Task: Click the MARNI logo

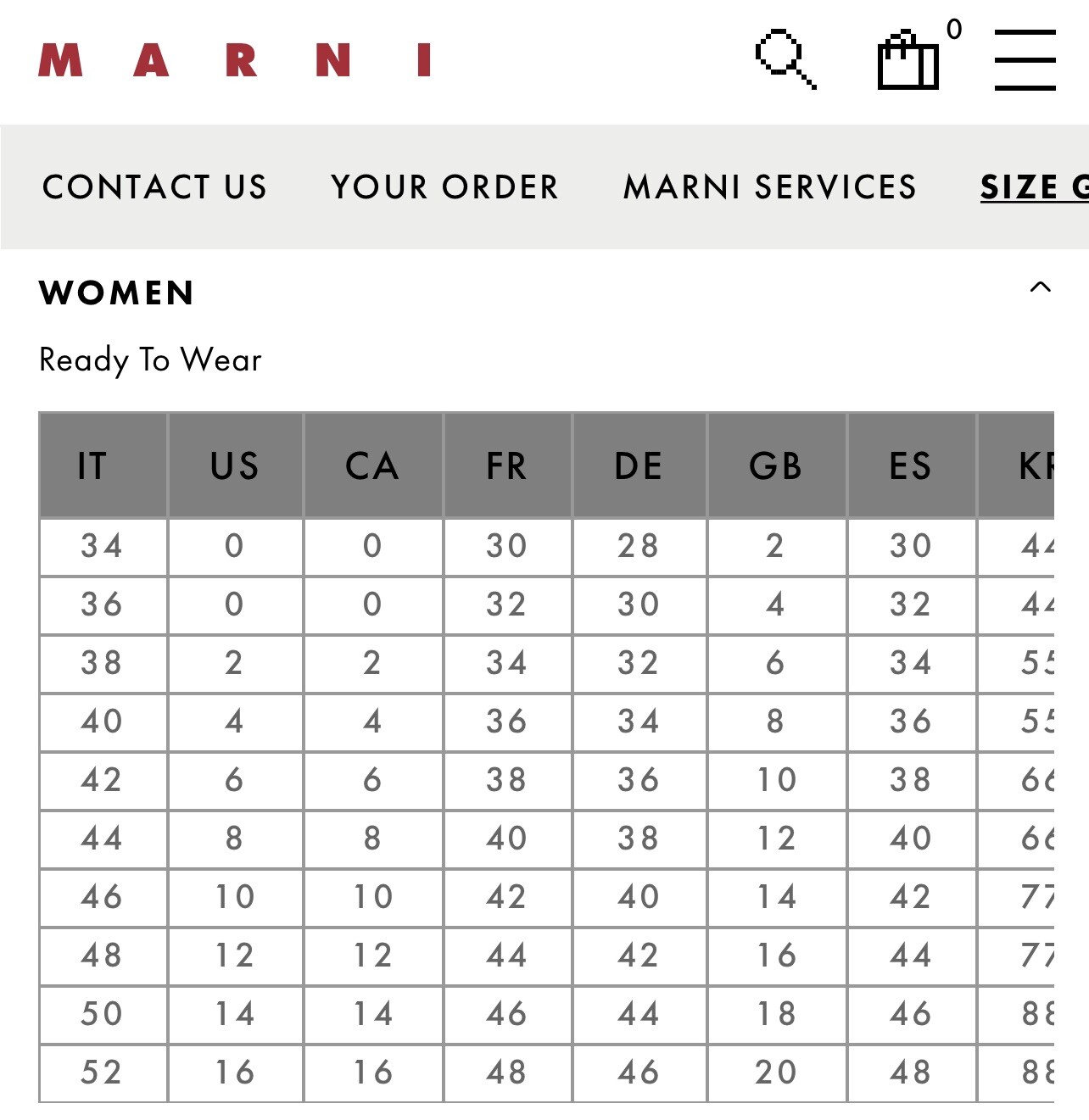Action: click(x=235, y=60)
